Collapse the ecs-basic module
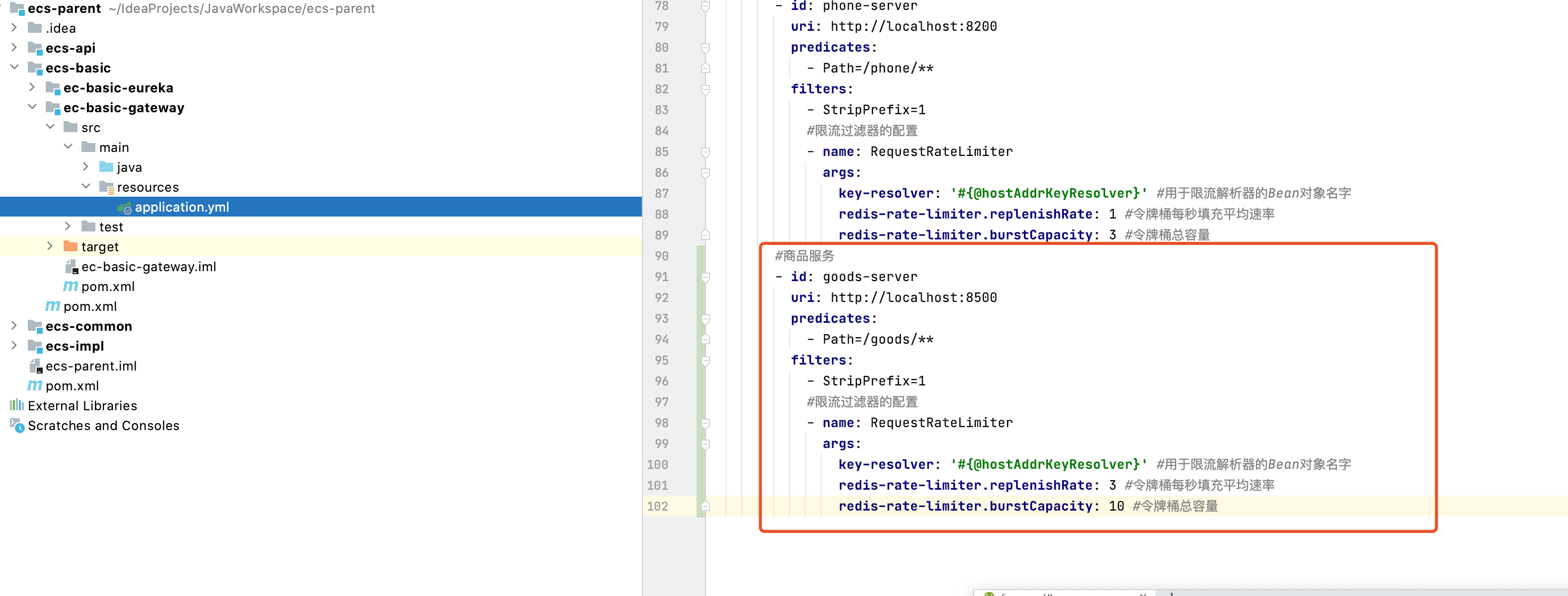 click(x=14, y=68)
